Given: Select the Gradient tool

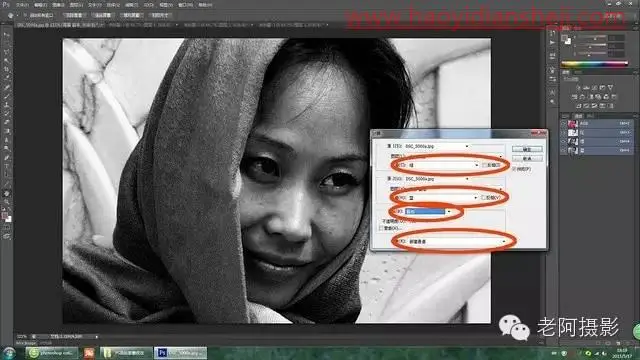Looking at the screenshot, I should click(7, 131).
